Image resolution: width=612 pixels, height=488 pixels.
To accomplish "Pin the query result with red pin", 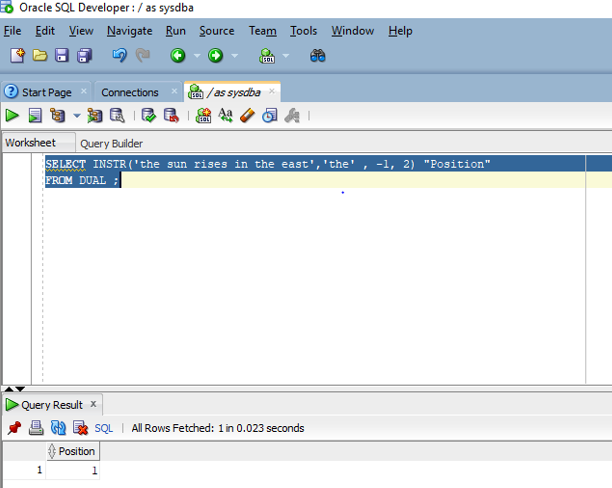I will point(14,428).
